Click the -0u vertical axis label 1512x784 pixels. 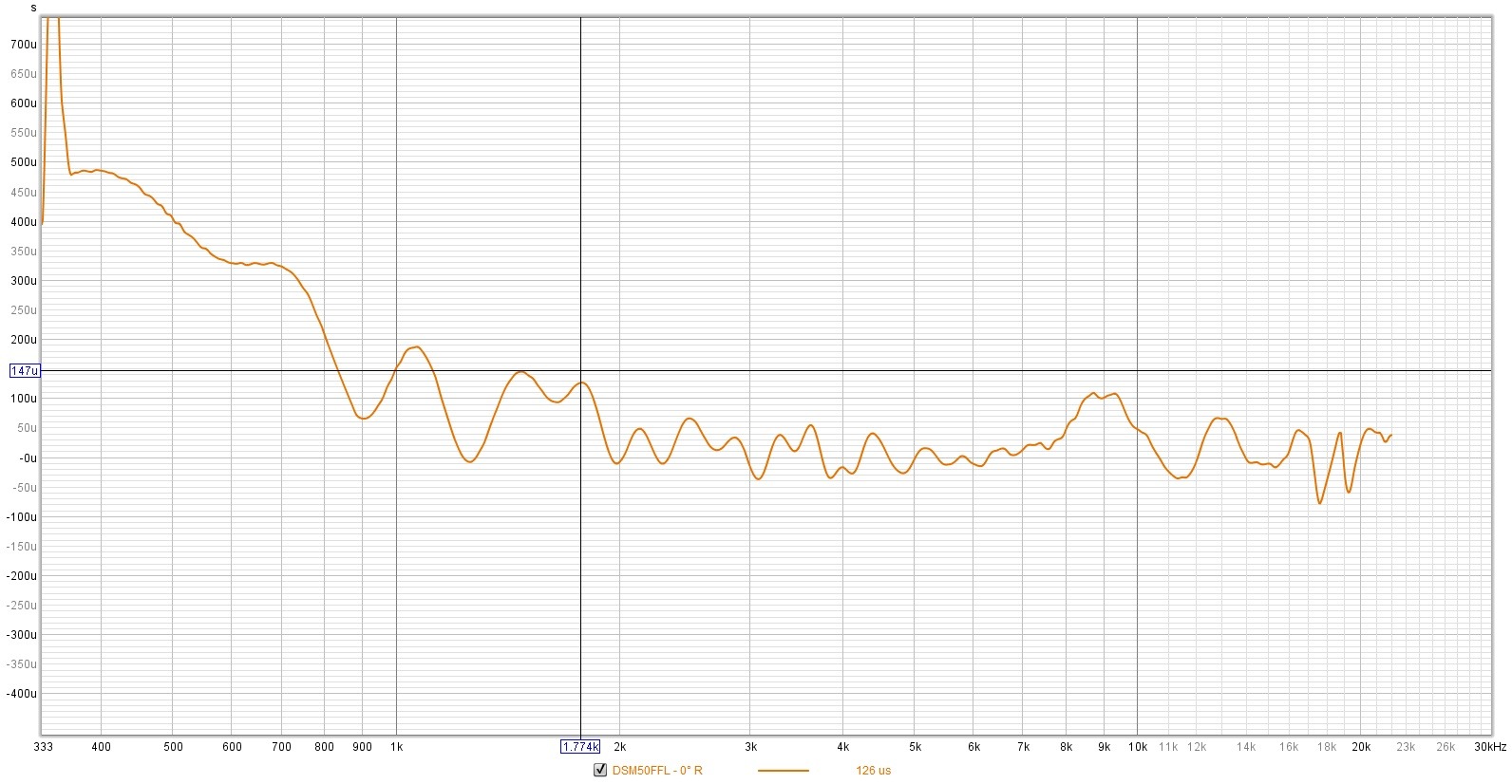coord(28,457)
